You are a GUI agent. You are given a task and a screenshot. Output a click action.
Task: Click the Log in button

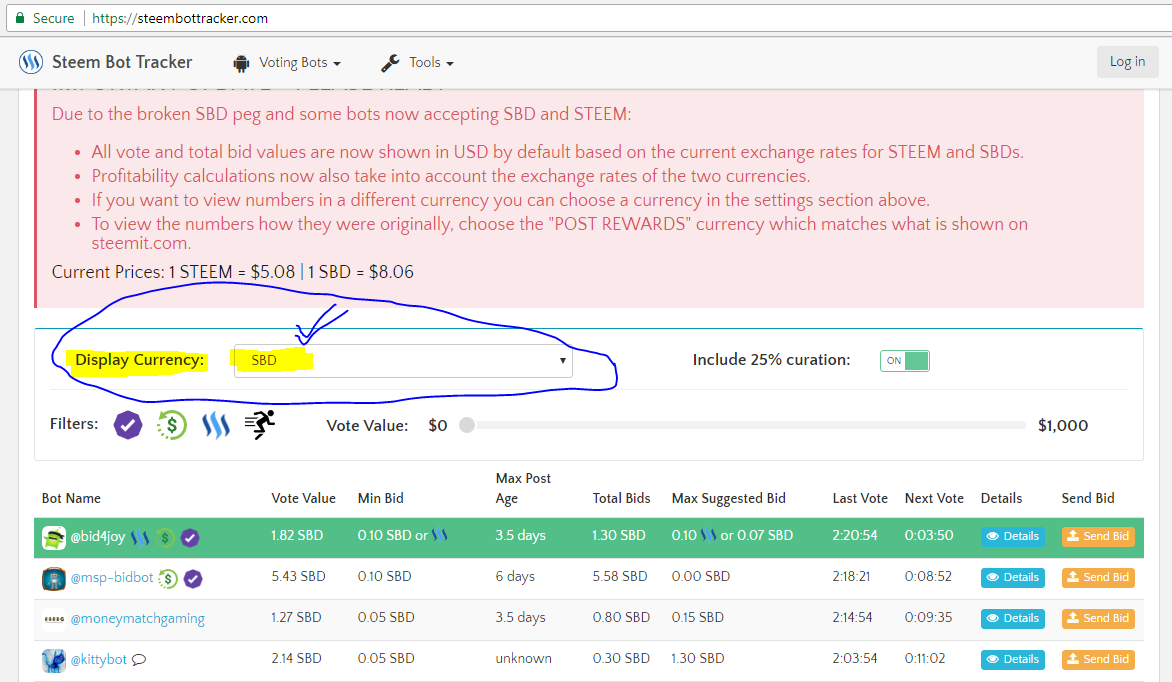click(x=1127, y=62)
